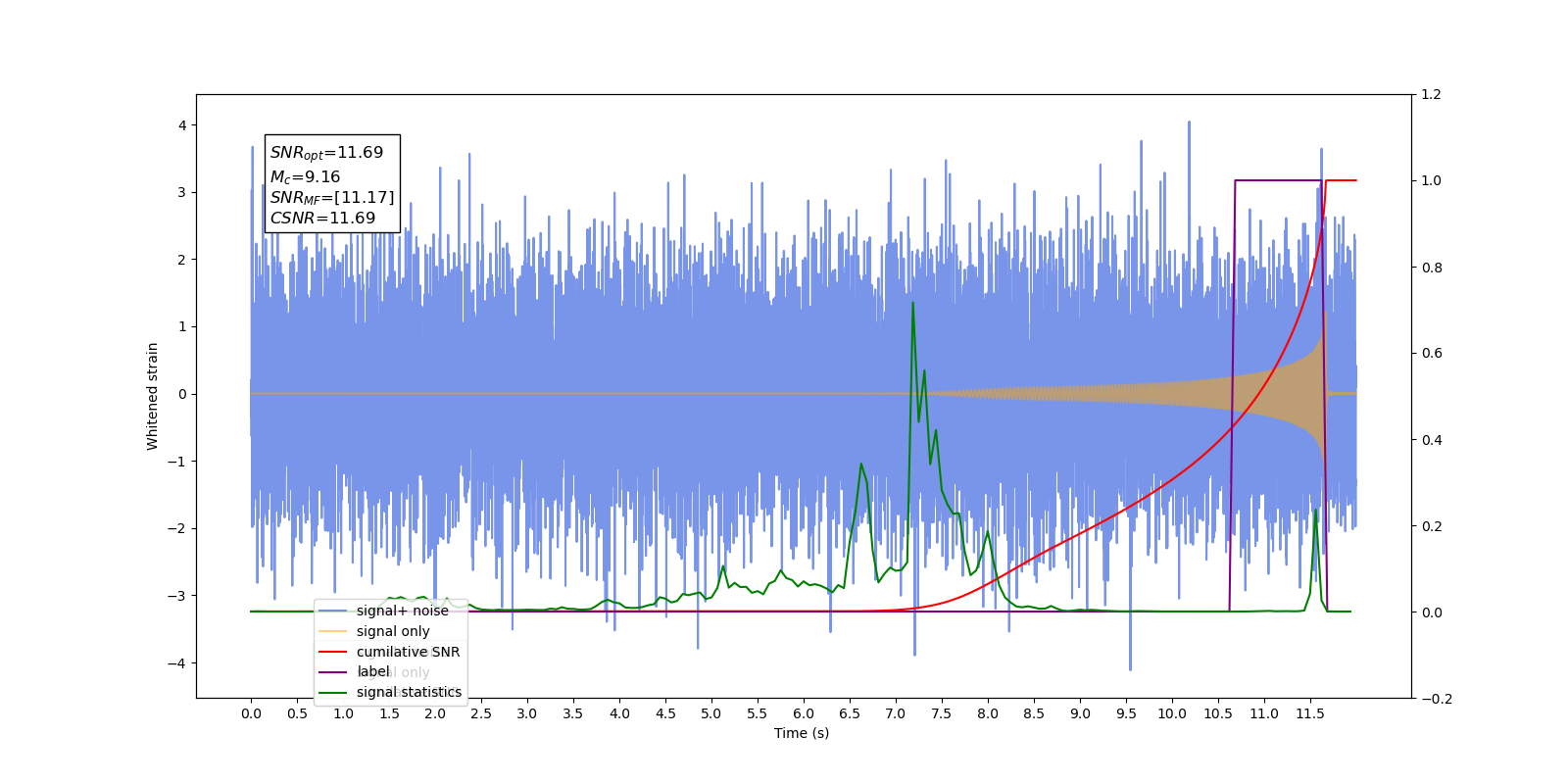
Task: Click the 11.5 tick on time axis
Action: tap(1310, 713)
